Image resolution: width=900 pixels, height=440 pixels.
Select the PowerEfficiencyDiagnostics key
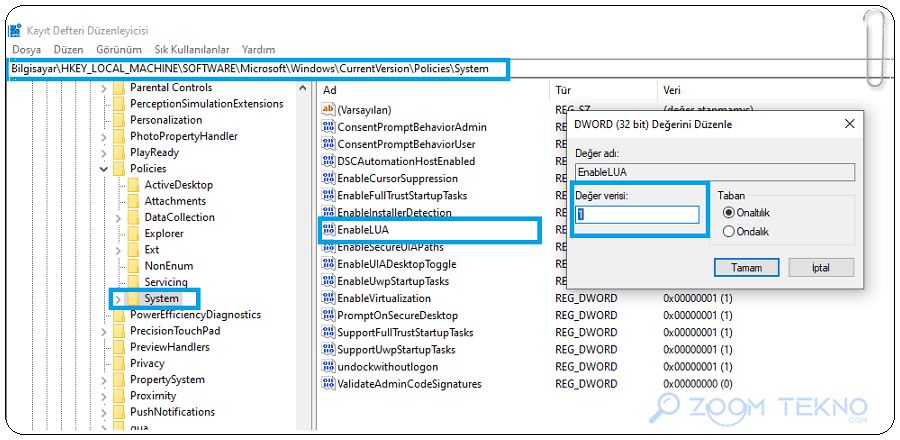195,314
